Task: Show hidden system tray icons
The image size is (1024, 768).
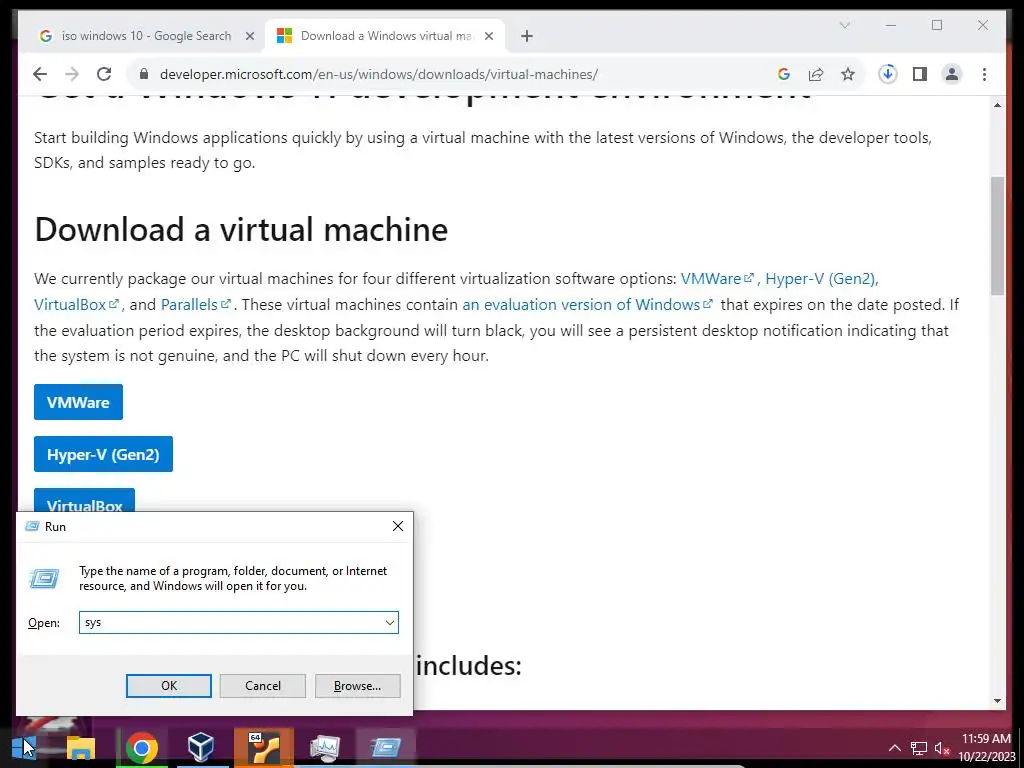Action: (x=895, y=748)
